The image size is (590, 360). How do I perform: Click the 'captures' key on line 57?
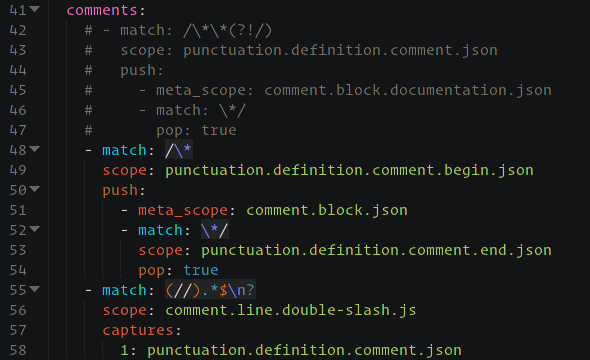[138, 331]
